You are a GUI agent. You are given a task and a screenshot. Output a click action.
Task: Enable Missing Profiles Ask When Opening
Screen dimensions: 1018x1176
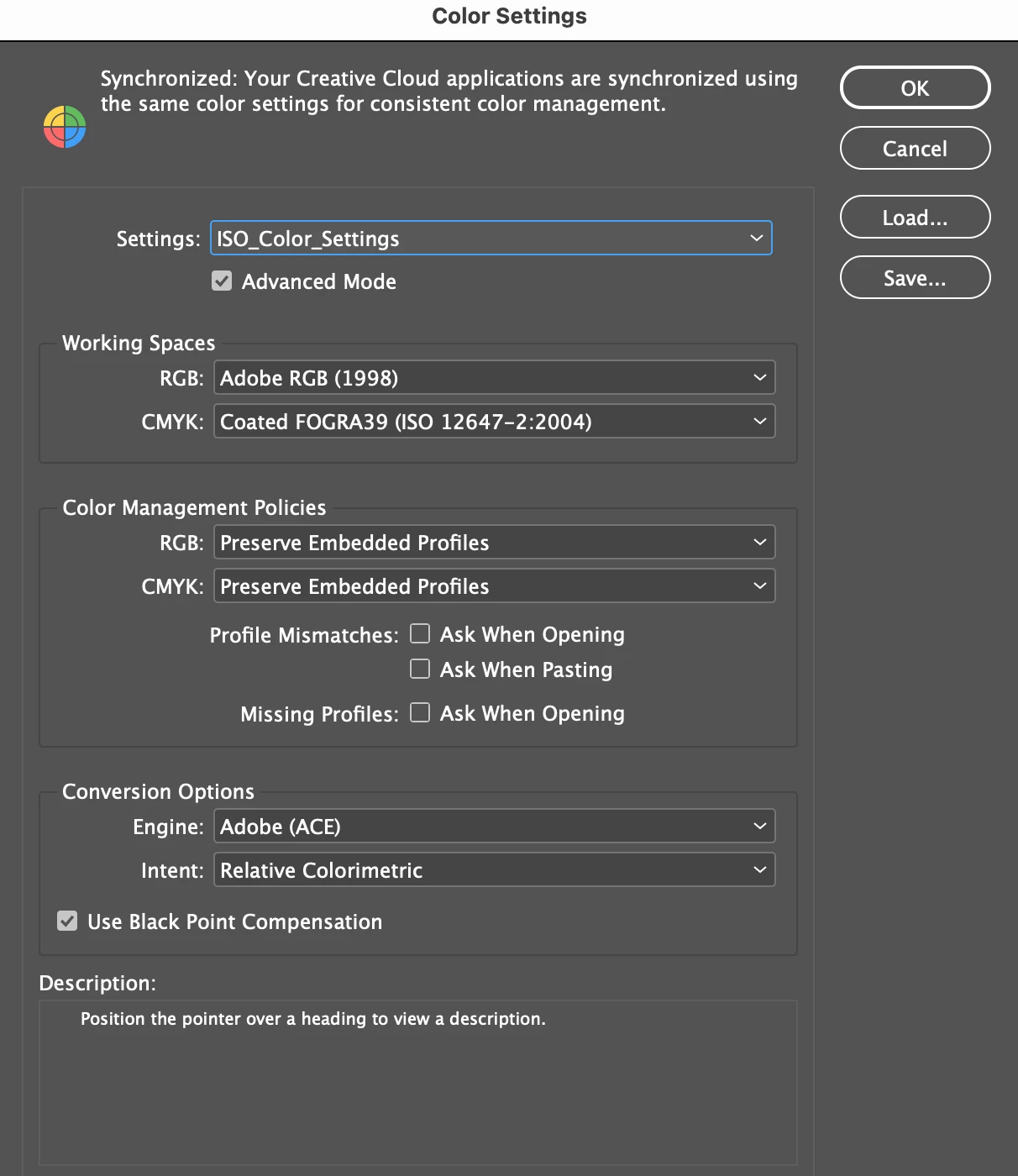(x=420, y=712)
